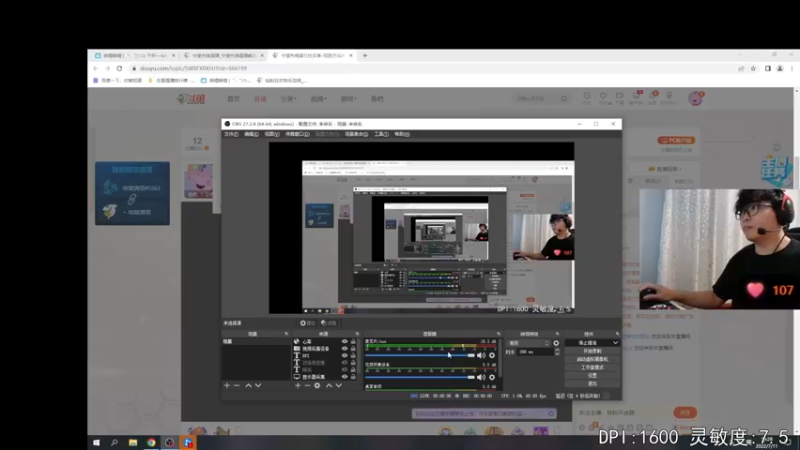Mute the 麦克风/Aux channel via the speaker icon
Viewport: 800px width, 450px height.
pyautogui.click(x=481, y=356)
